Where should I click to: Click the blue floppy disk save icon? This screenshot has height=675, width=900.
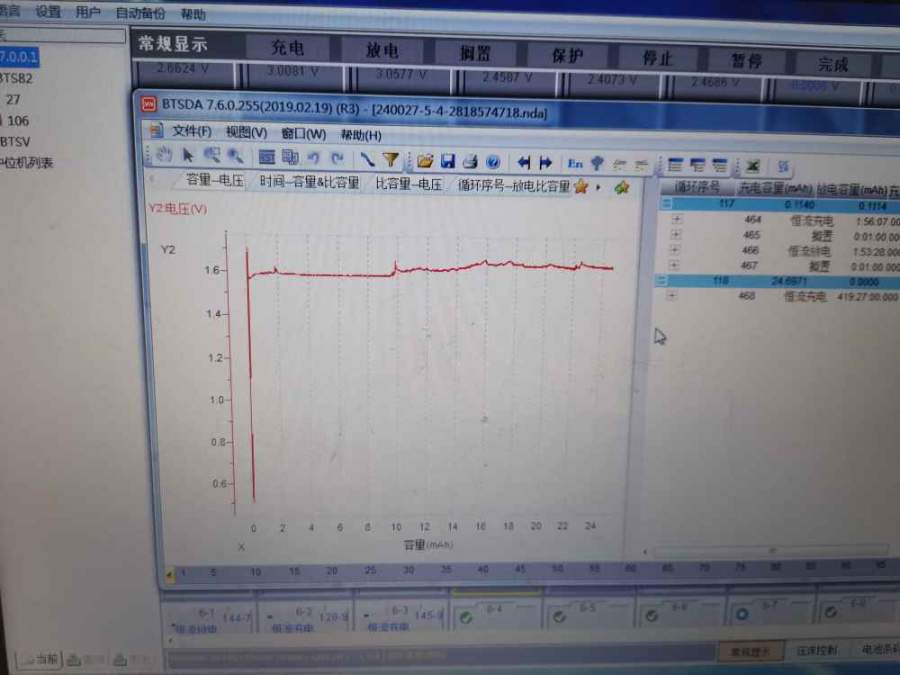click(448, 161)
